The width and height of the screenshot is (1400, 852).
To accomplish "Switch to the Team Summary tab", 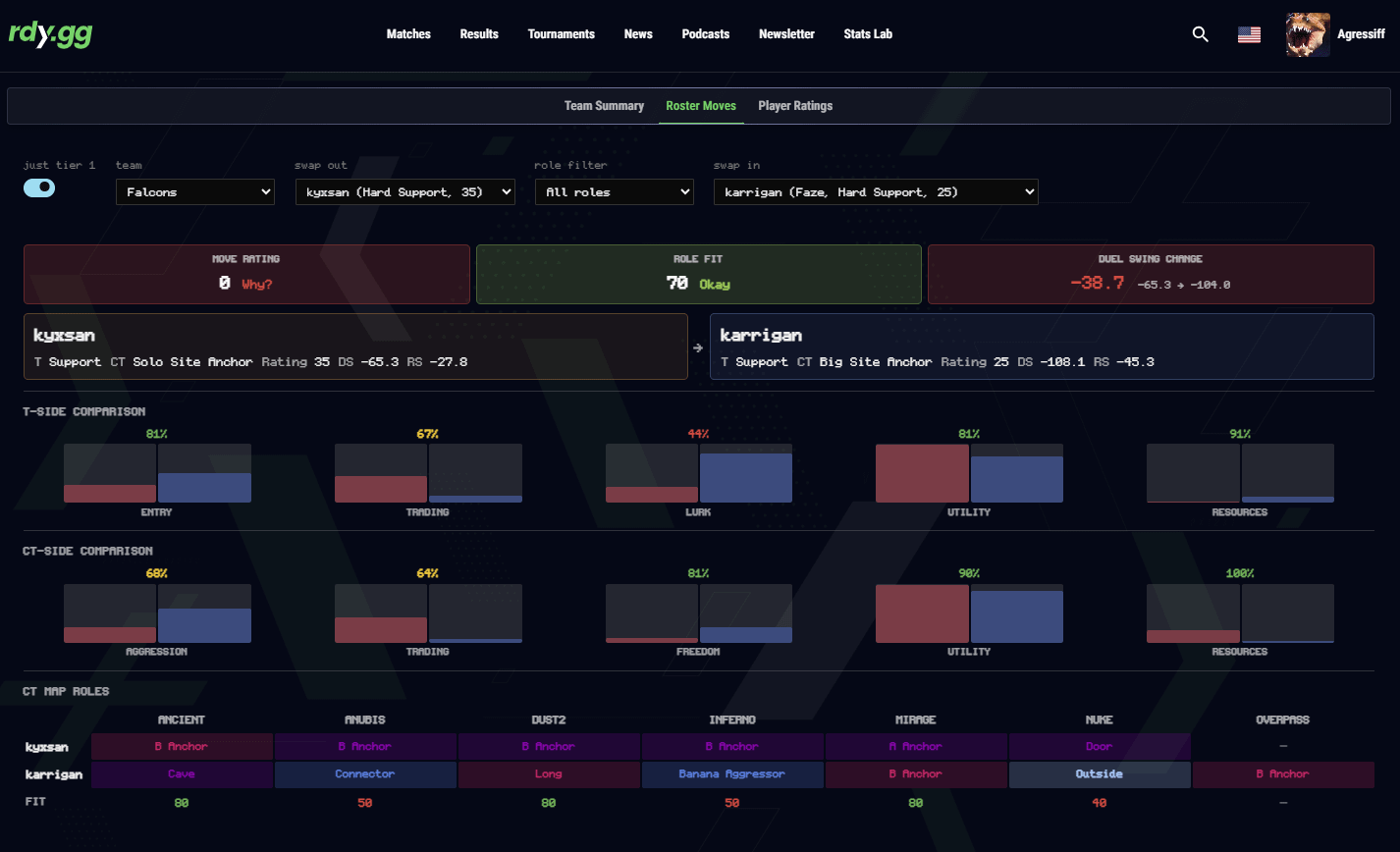I will tap(604, 106).
